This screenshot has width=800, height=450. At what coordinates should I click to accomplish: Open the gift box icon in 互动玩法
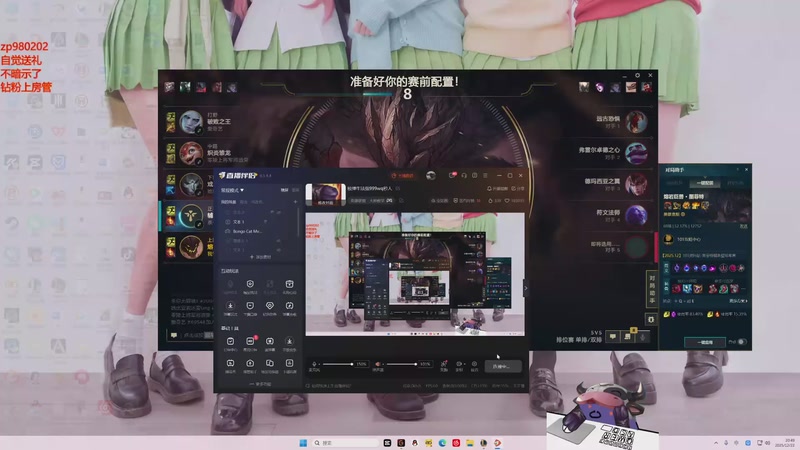pos(289,284)
